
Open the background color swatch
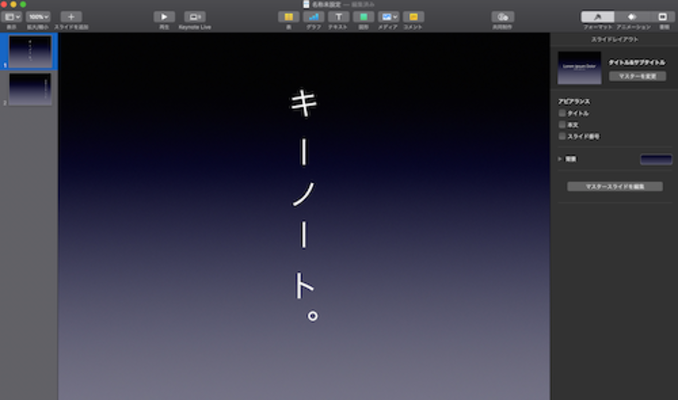point(656,160)
